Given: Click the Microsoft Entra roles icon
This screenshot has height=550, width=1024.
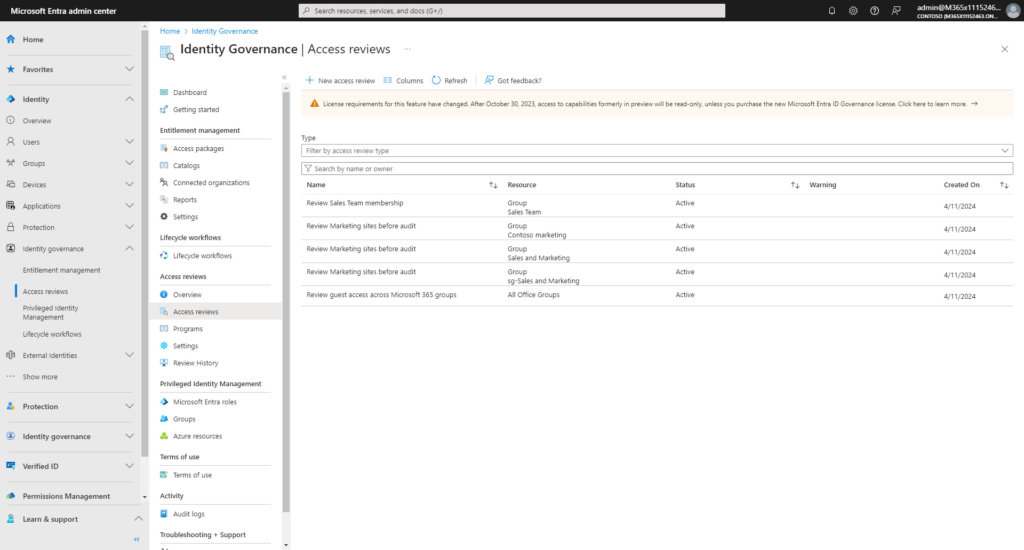Looking at the screenshot, I should click(x=164, y=402).
